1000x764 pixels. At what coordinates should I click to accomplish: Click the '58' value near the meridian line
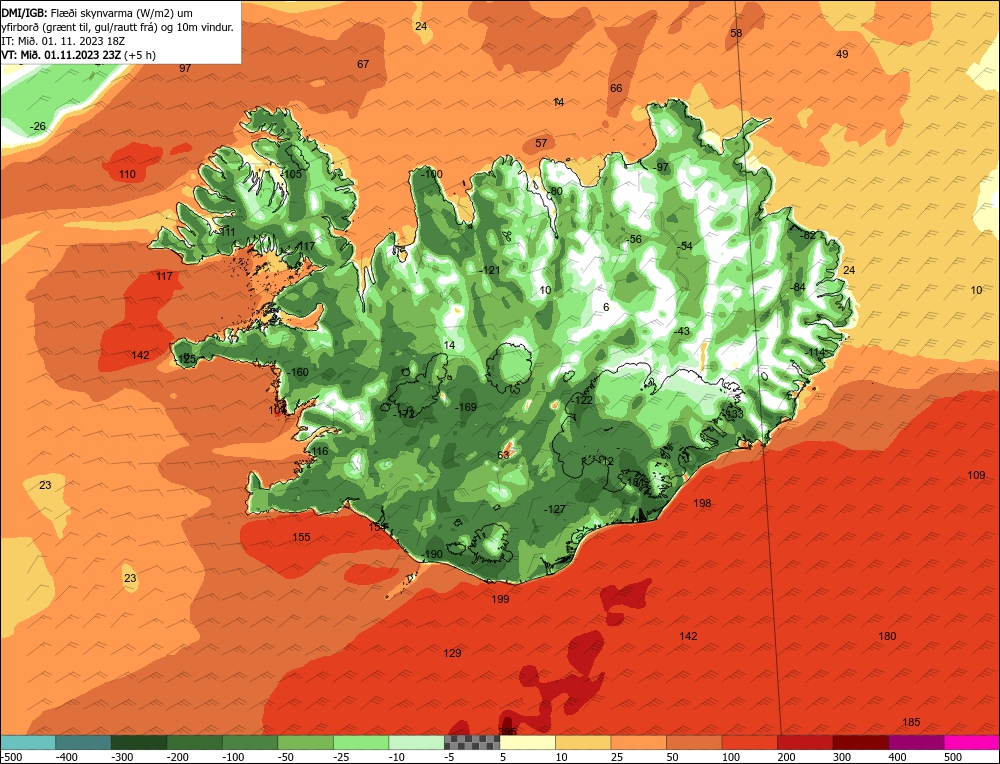point(736,33)
